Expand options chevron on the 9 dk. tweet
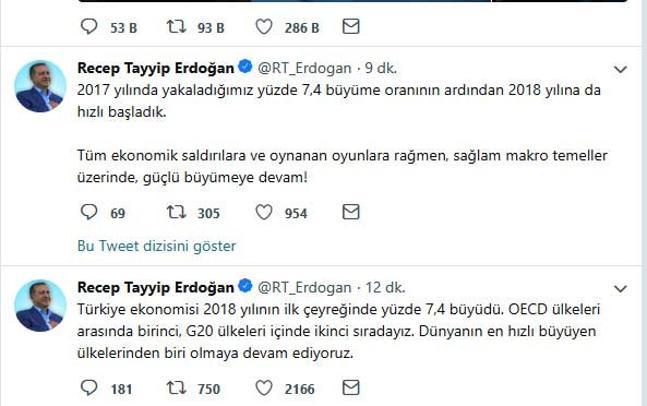 coord(620,69)
